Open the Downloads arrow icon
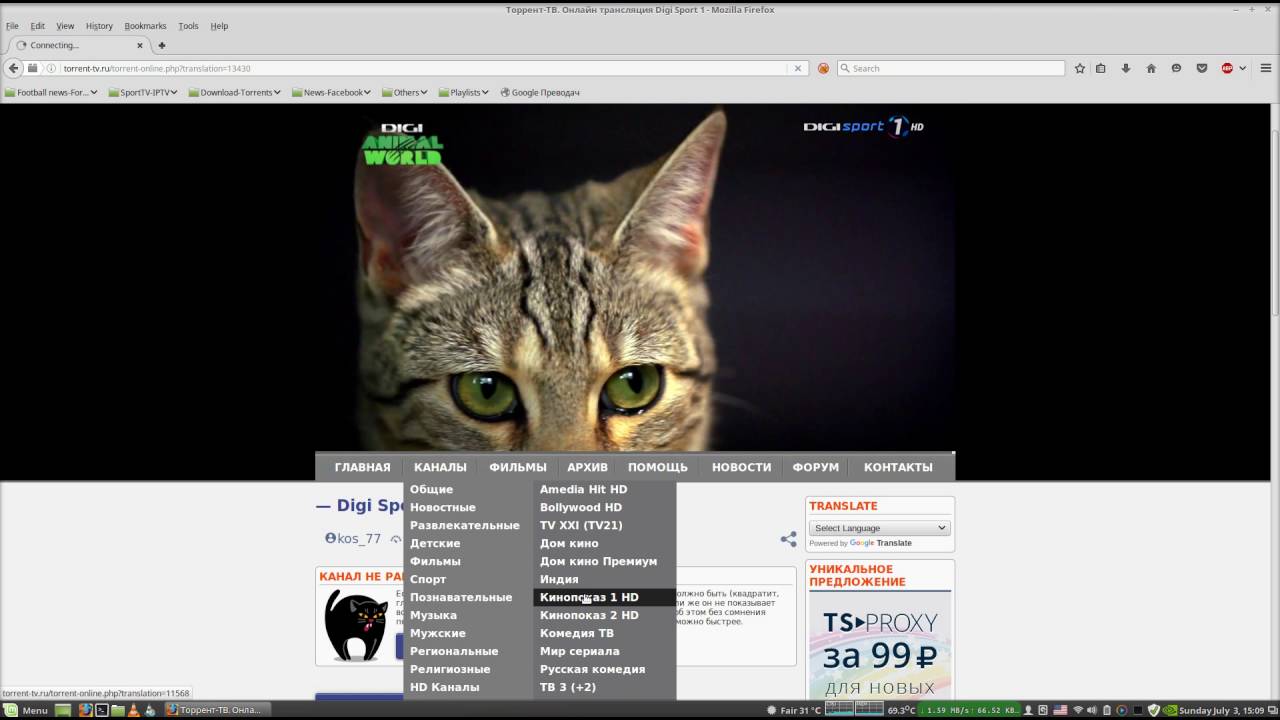The height and width of the screenshot is (720, 1280). 1126,68
